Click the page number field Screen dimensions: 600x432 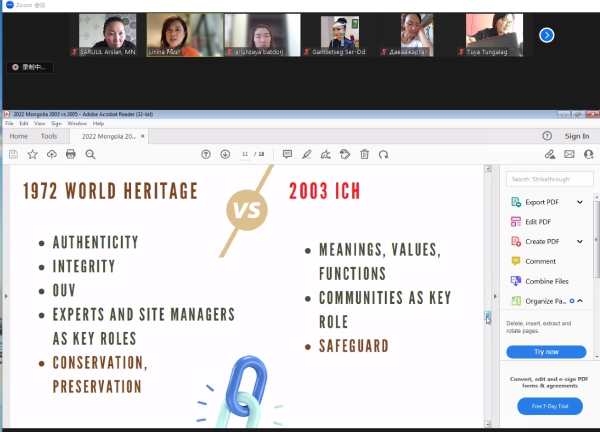click(243, 154)
